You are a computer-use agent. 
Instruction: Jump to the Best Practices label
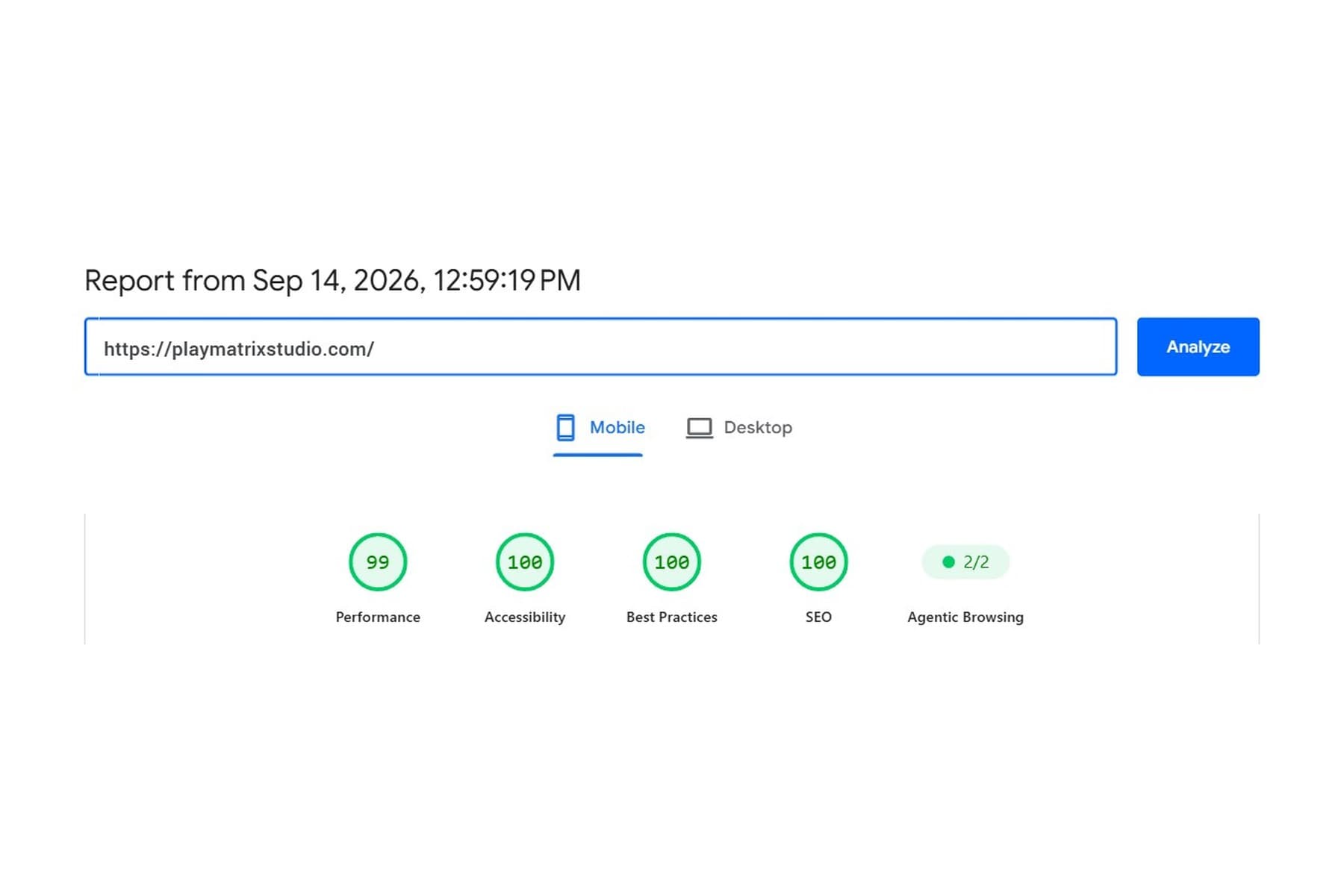point(672,617)
